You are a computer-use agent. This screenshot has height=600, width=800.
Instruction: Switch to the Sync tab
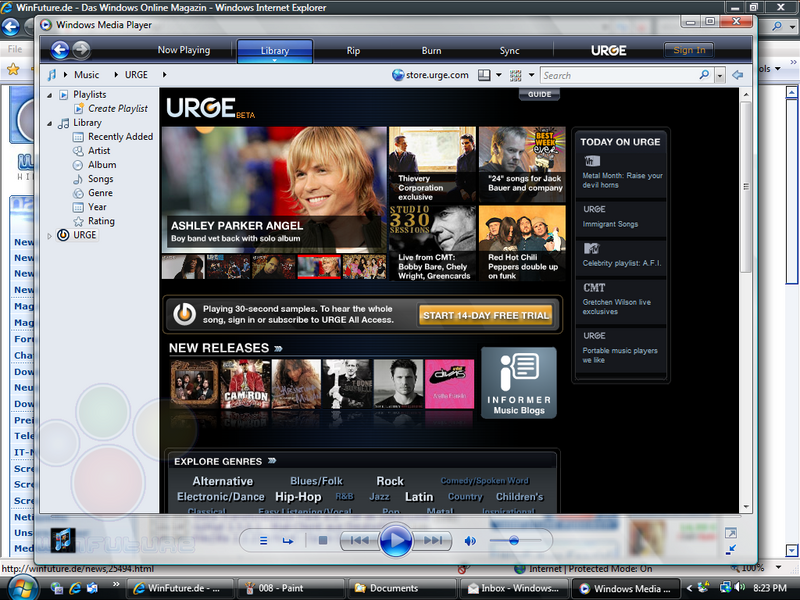tap(509, 51)
